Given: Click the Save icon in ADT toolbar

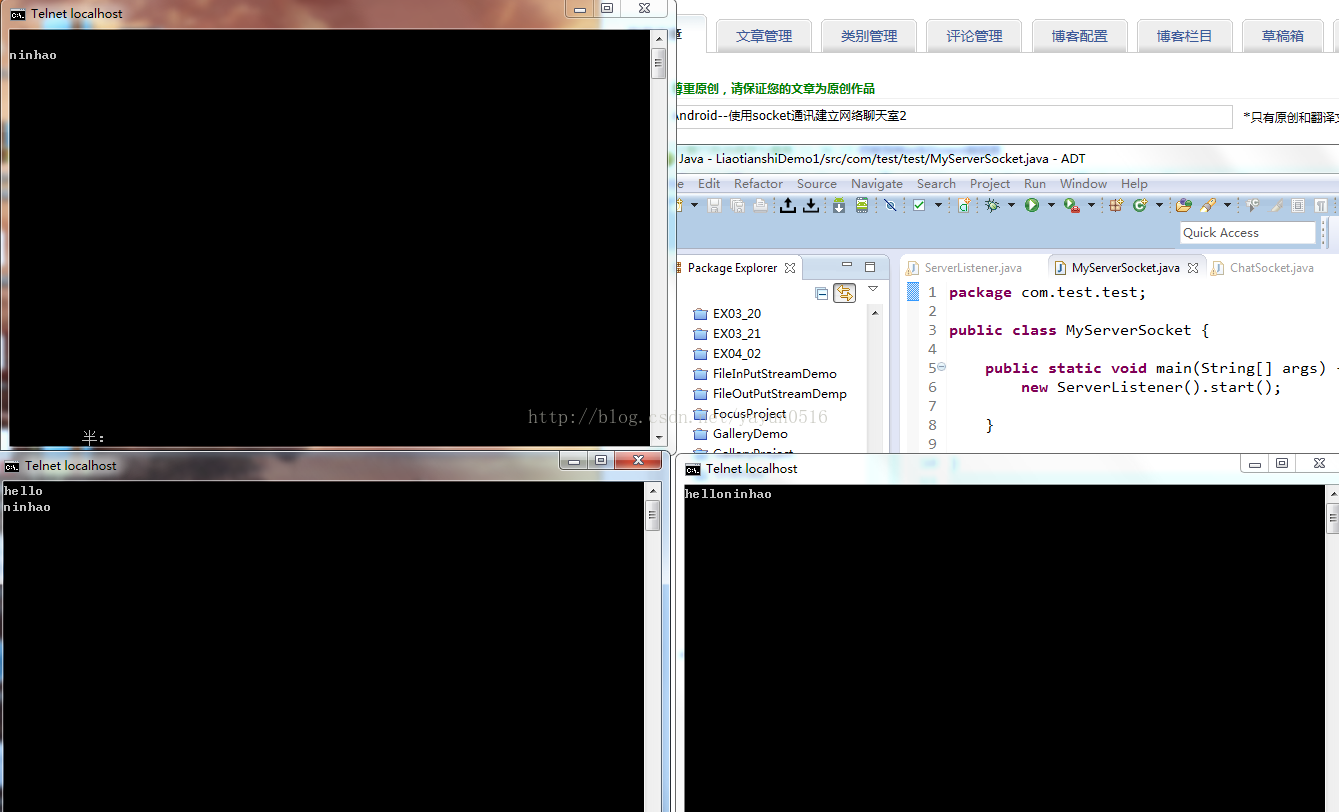Looking at the screenshot, I should pos(714,205).
